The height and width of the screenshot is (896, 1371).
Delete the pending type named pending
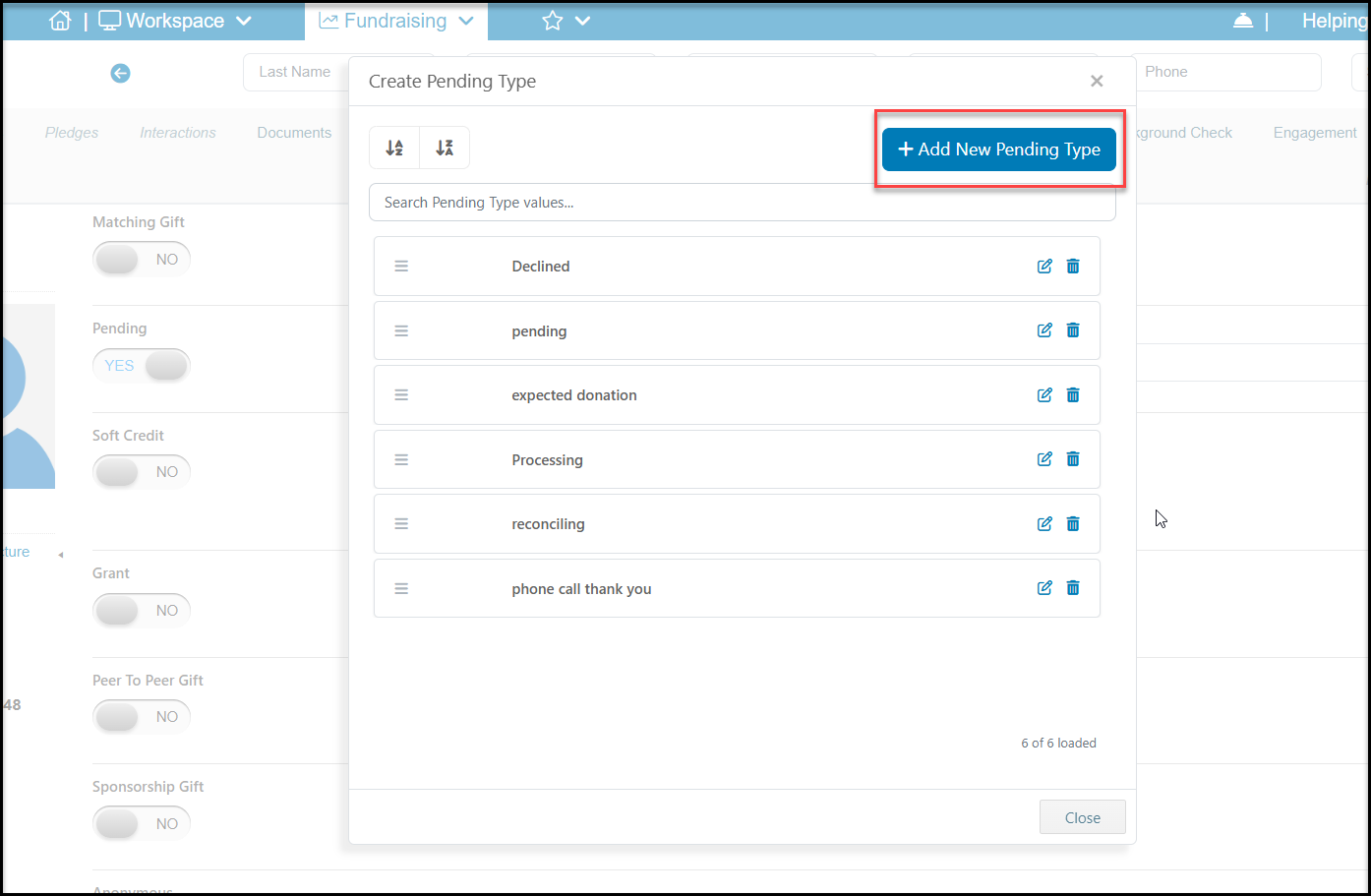pos(1073,330)
